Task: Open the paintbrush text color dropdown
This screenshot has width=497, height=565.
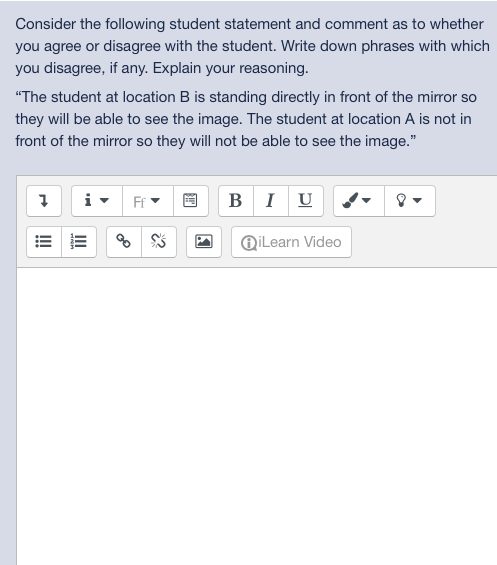Action: pos(359,201)
